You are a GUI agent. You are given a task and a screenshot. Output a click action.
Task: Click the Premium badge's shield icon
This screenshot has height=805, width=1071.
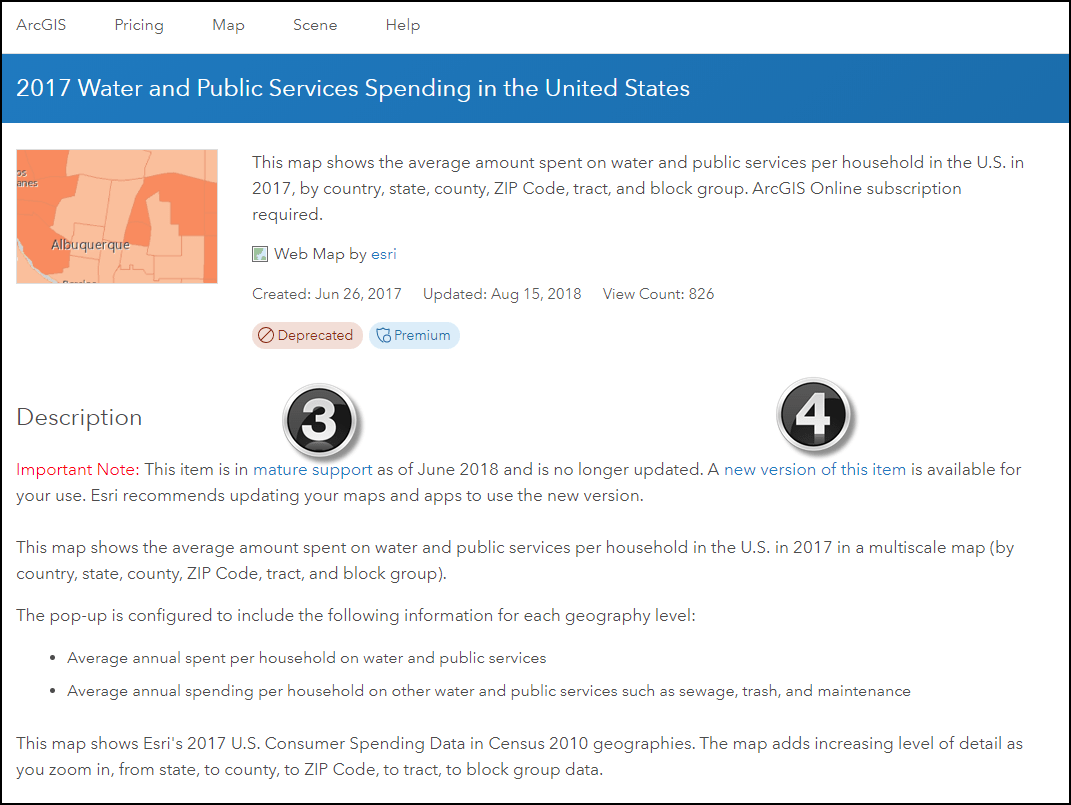tap(382, 336)
